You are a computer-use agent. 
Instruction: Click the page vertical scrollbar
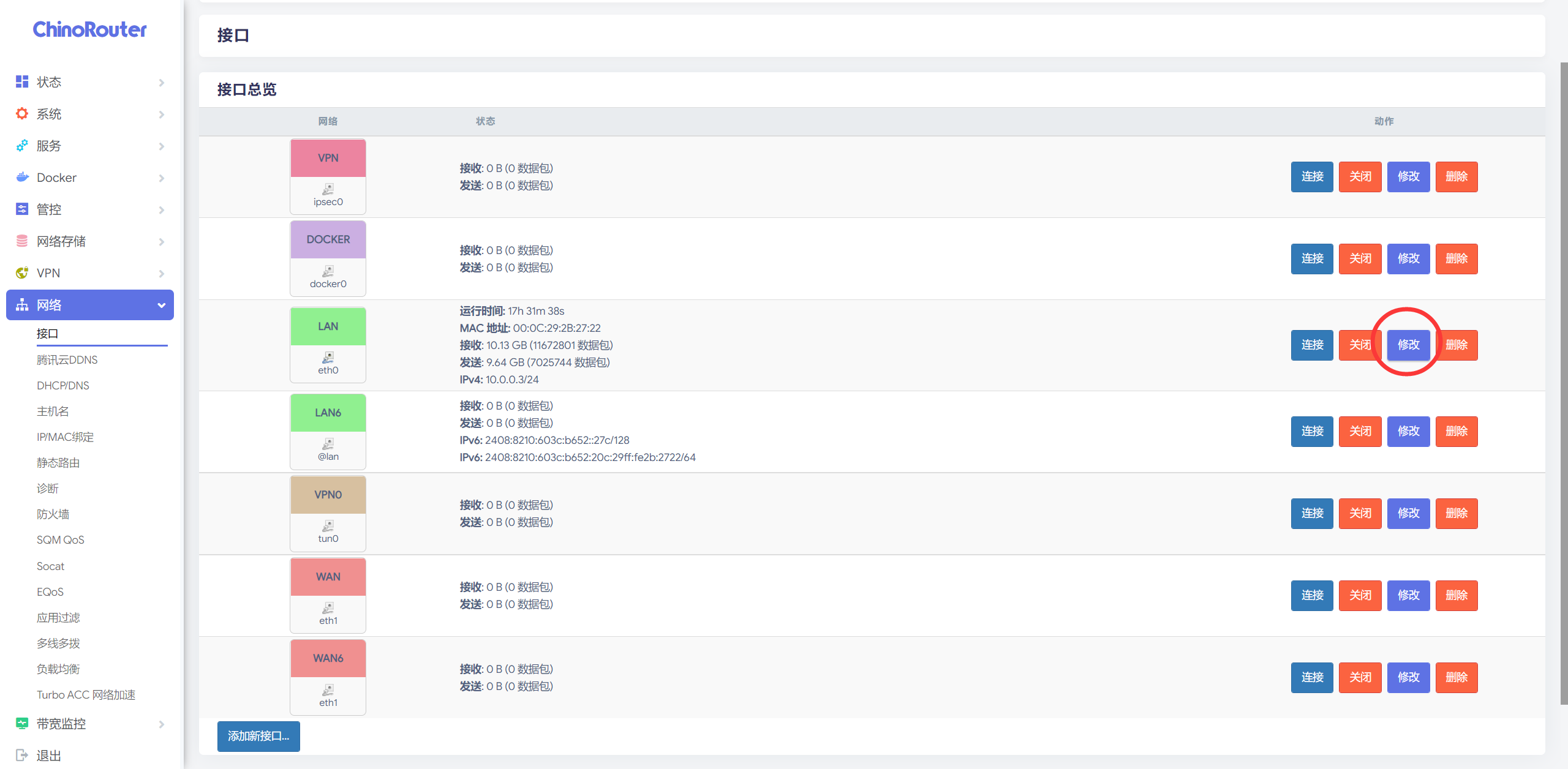click(1564, 383)
